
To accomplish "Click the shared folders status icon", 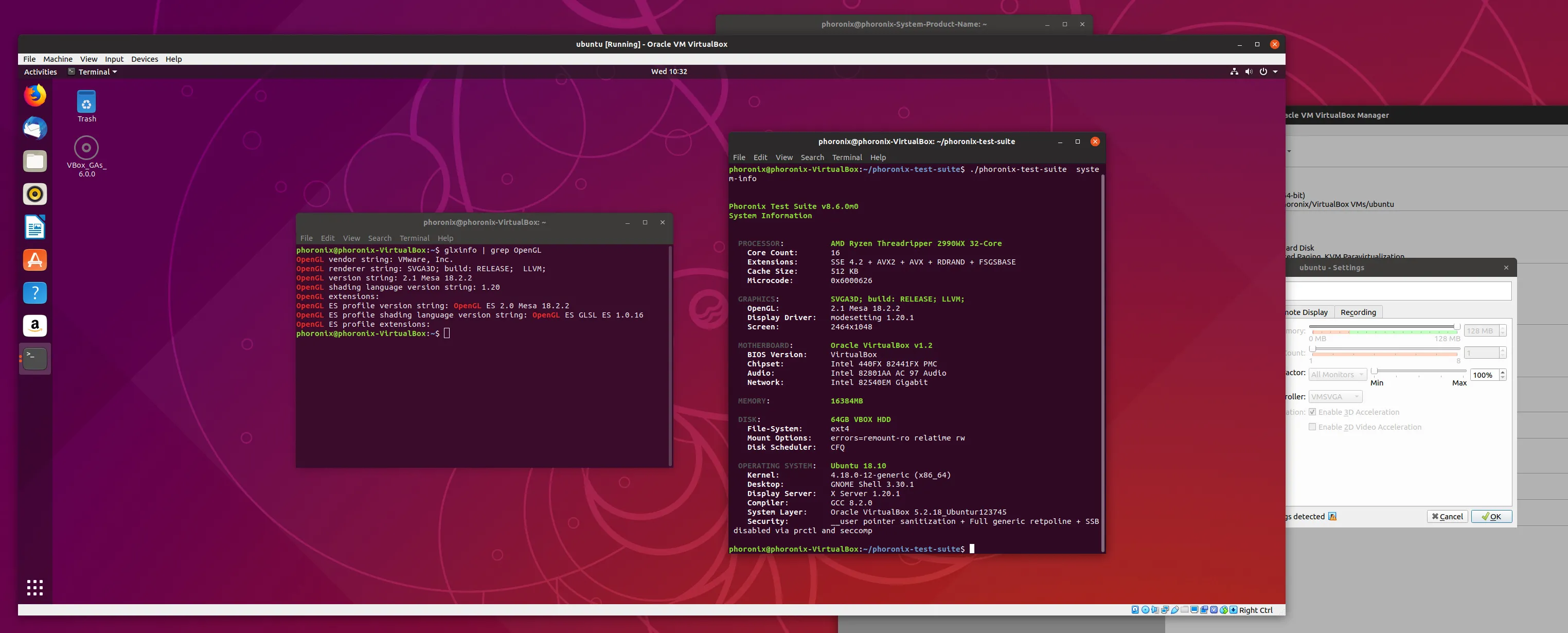I will click(1185, 609).
